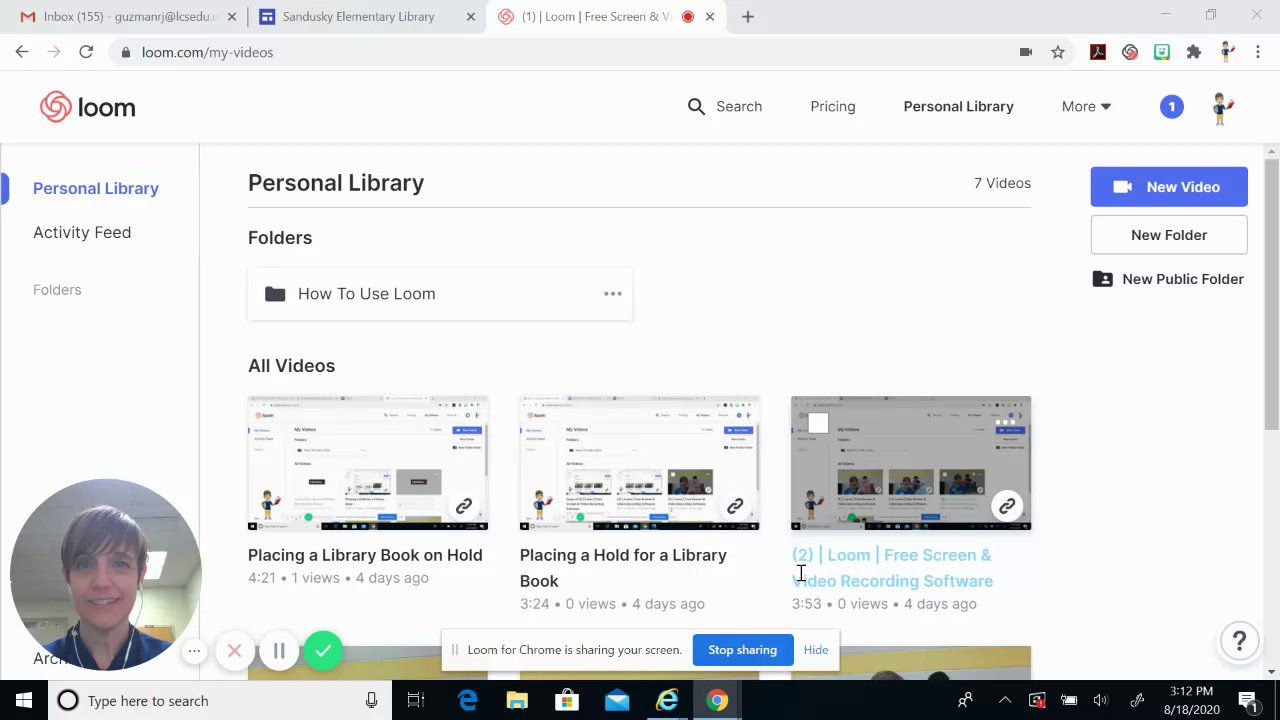1280x720 pixels.
Task: Click the Folders label in sidebar
Action: [x=57, y=290]
